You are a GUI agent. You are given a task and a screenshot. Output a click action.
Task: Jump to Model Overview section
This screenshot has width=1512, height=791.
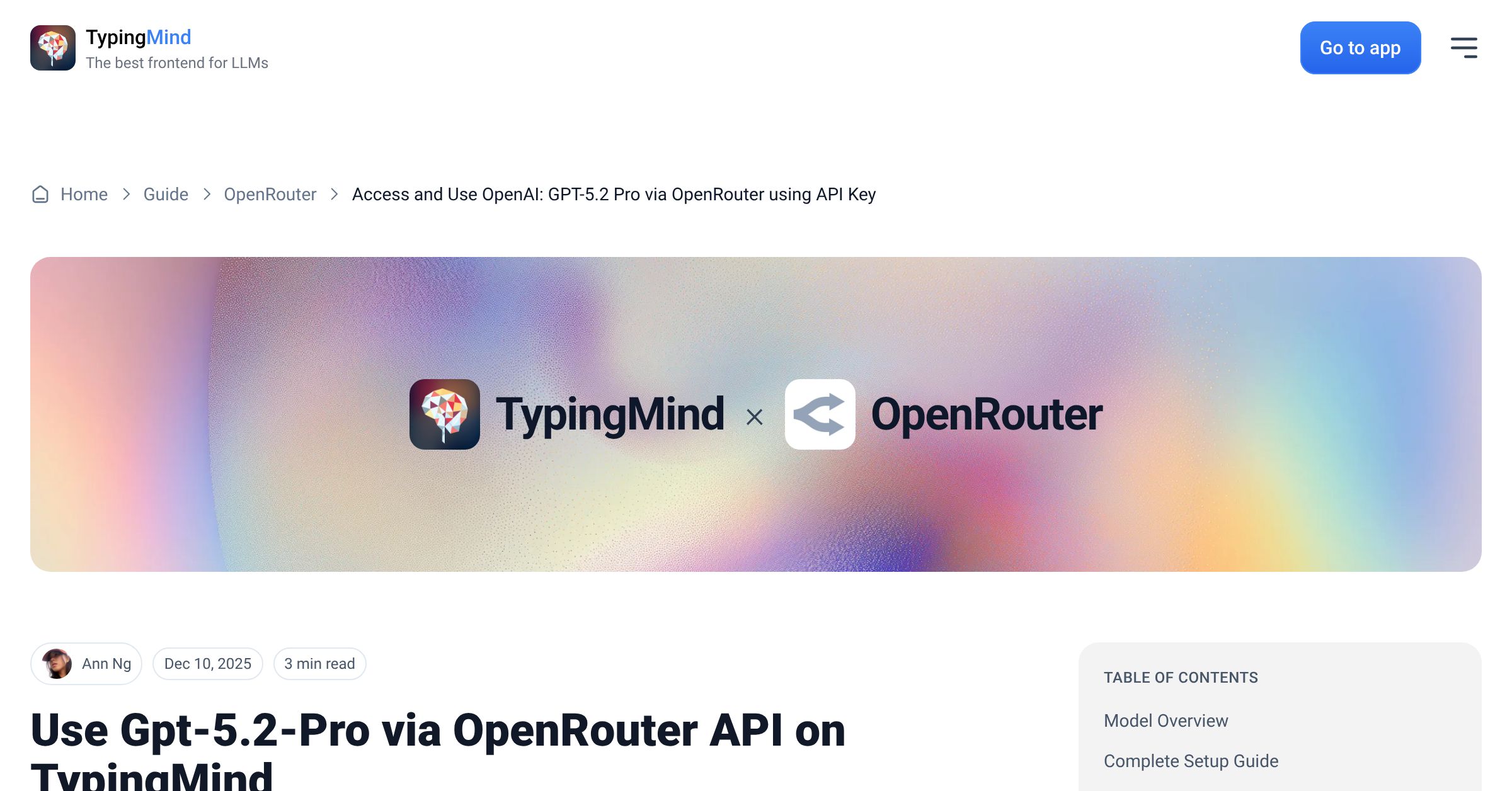(1166, 720)
